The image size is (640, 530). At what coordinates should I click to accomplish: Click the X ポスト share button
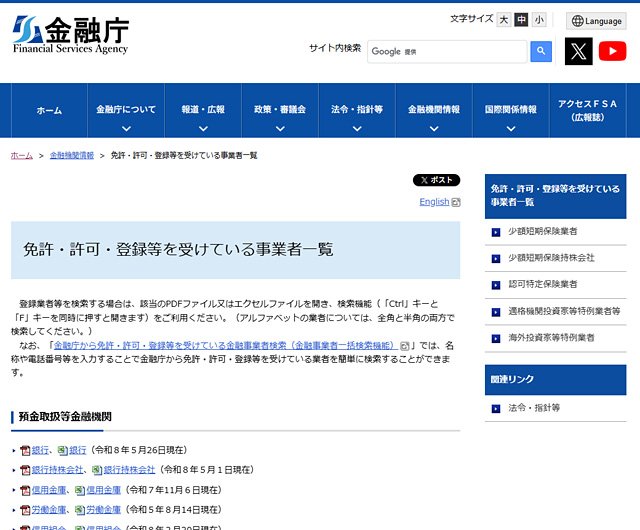436,180
